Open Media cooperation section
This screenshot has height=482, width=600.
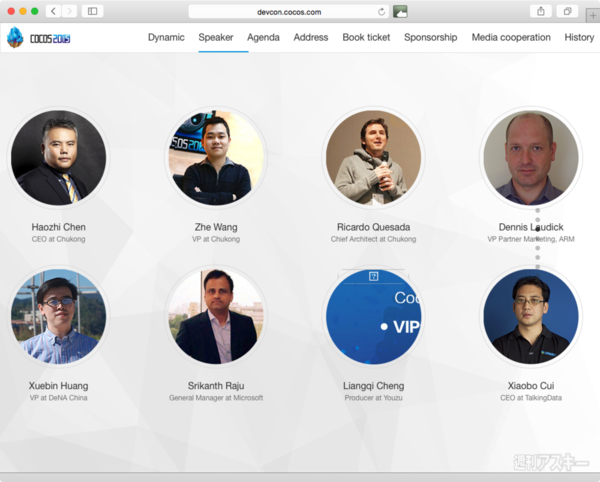pos(511,37)
